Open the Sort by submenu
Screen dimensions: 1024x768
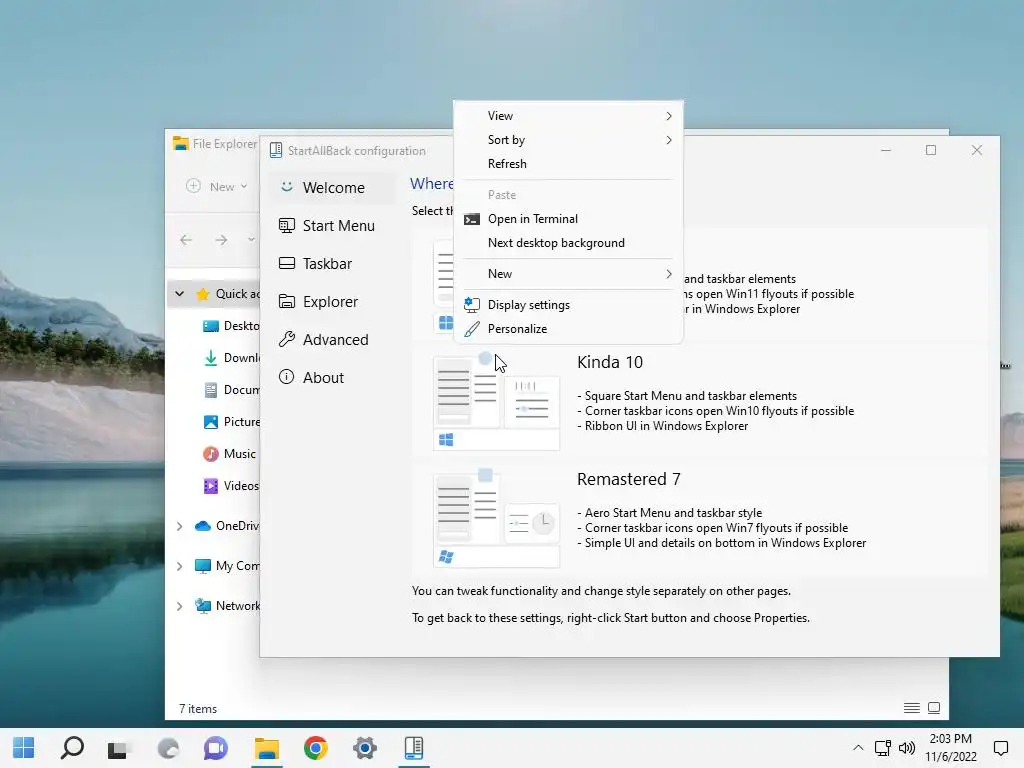(568, 140)
